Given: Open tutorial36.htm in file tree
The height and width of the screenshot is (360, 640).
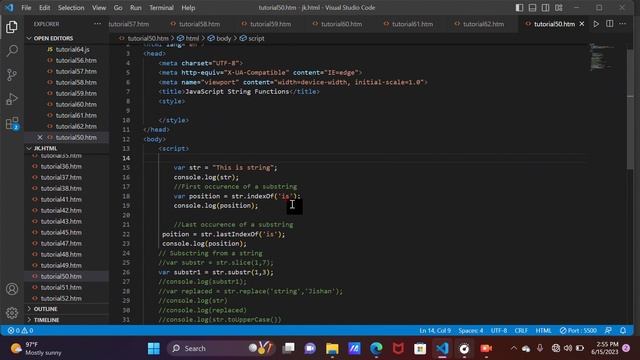Looking at the screenshot, I should click(x=61, y=167).
